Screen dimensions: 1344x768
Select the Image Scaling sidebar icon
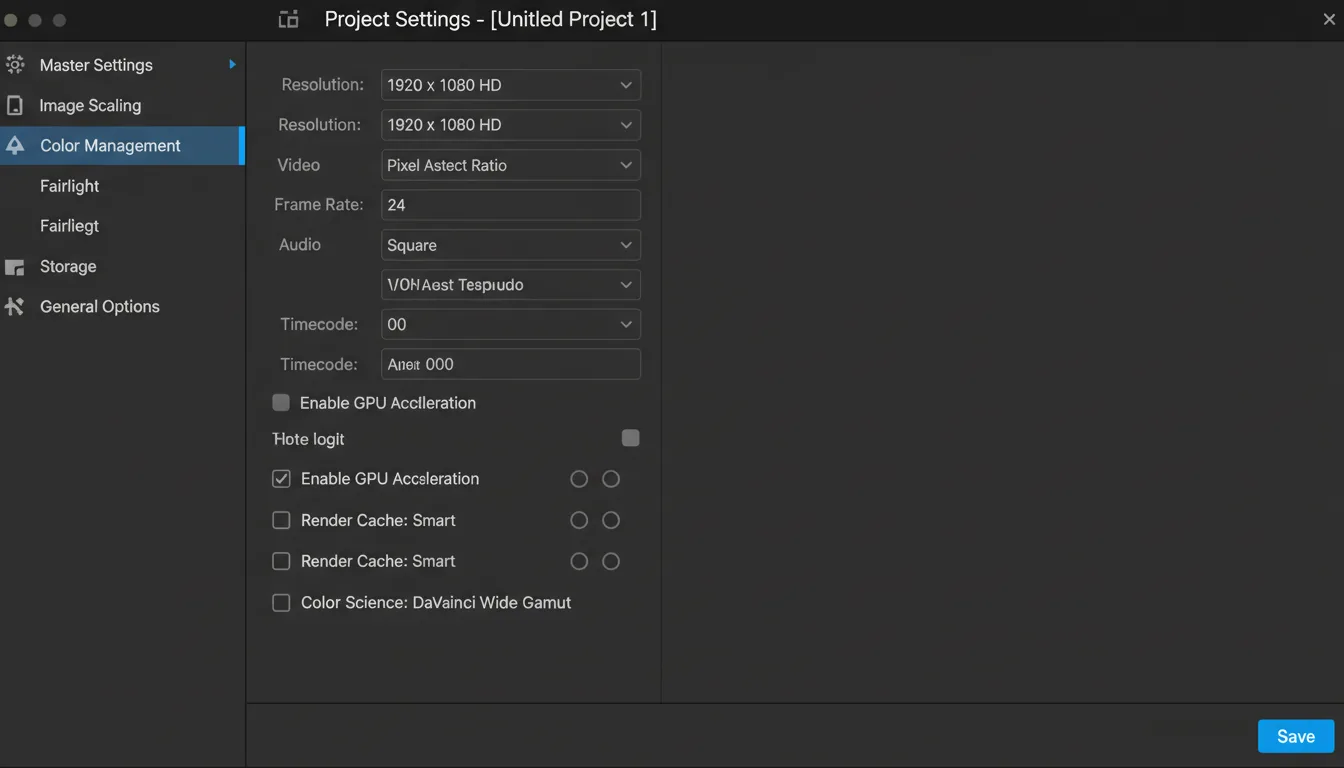[x=16, y=105]
